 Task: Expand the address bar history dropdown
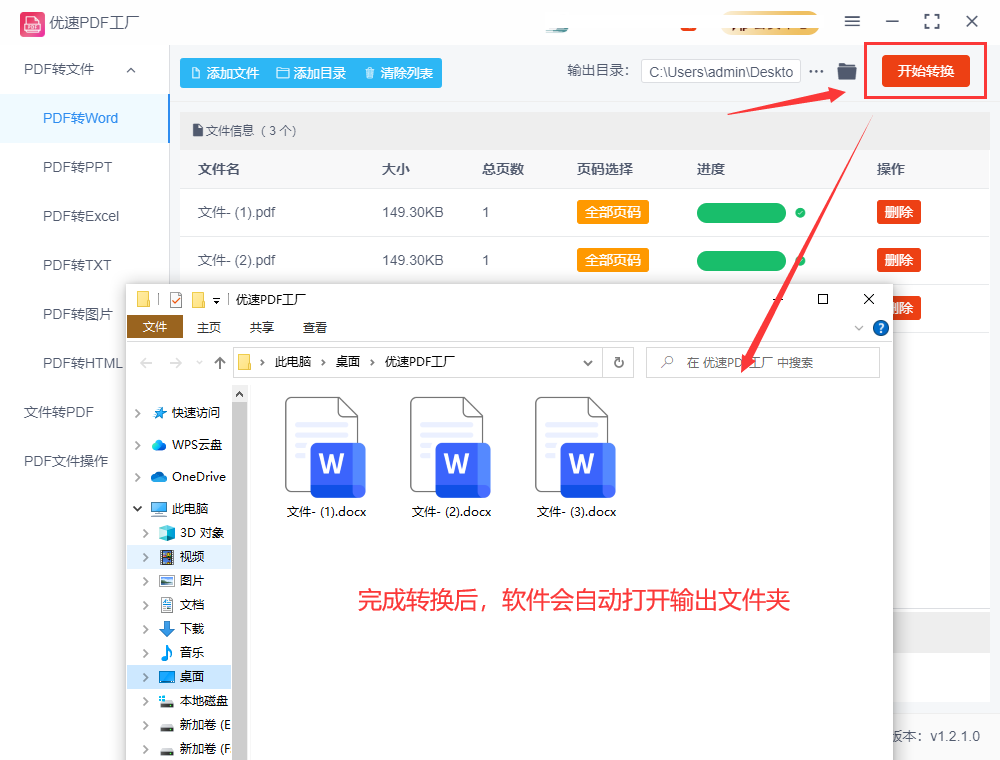(587, 363)
